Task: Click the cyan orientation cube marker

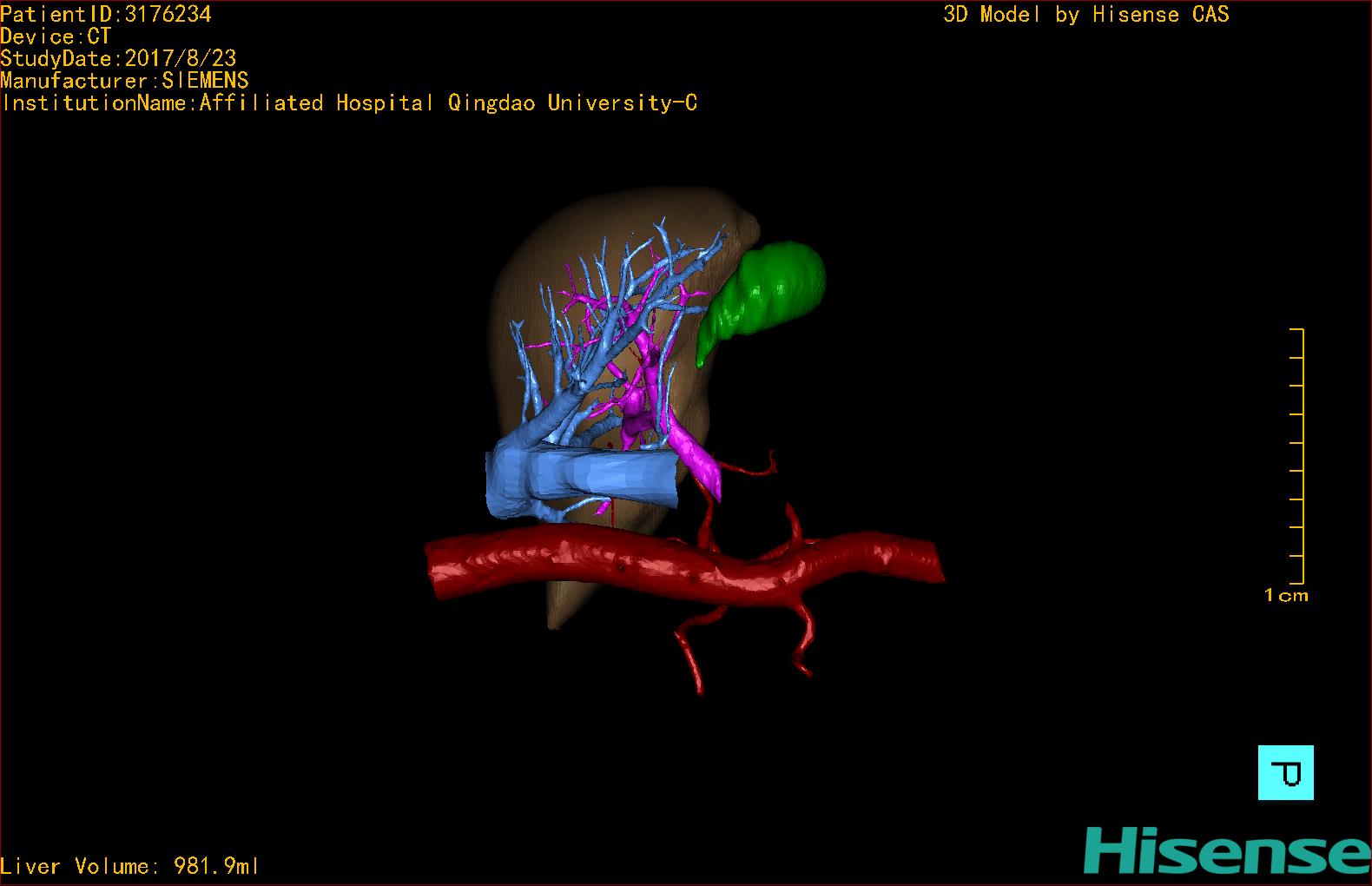Action: (1285, 772)
